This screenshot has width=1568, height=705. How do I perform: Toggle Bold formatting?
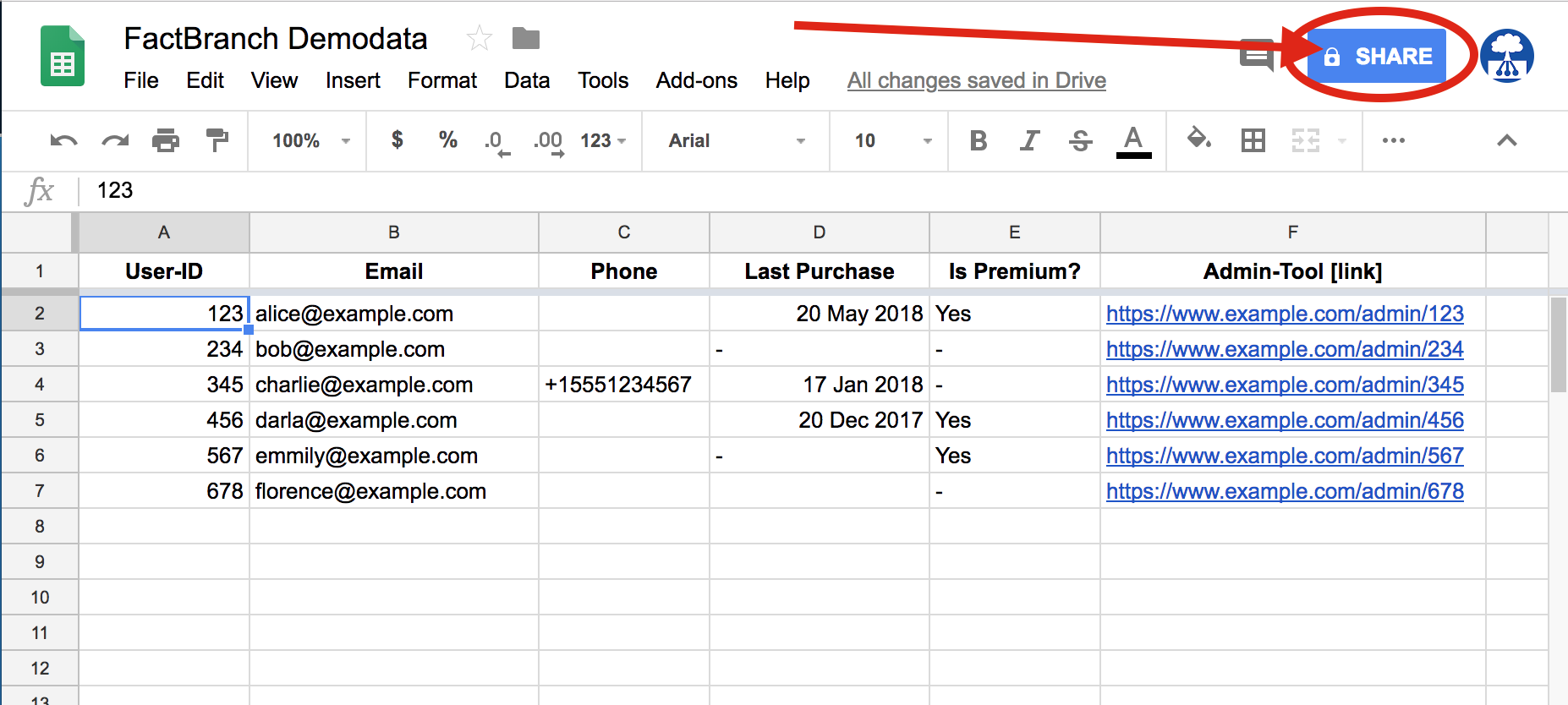(x=979, y=140)
